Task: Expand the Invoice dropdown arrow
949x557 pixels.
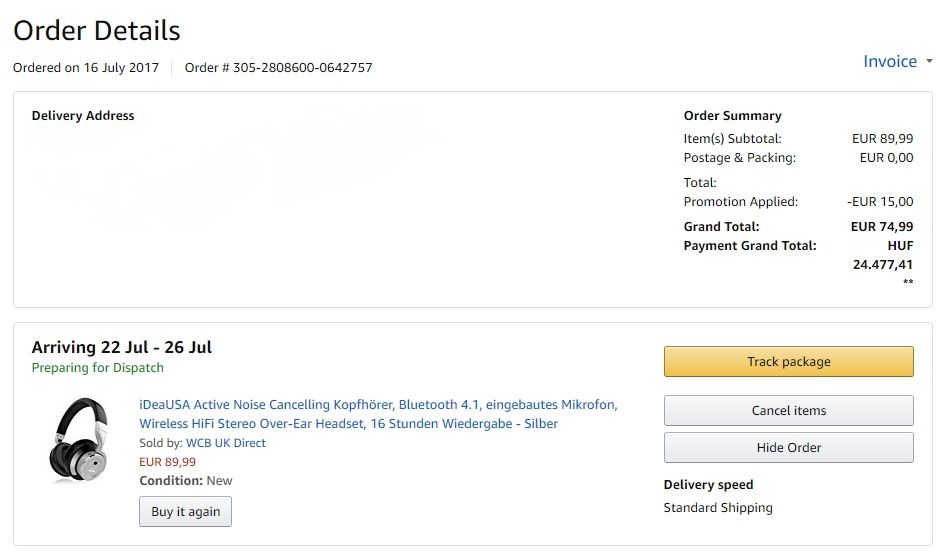Action: pyautogui.click(x=930, y=62)
